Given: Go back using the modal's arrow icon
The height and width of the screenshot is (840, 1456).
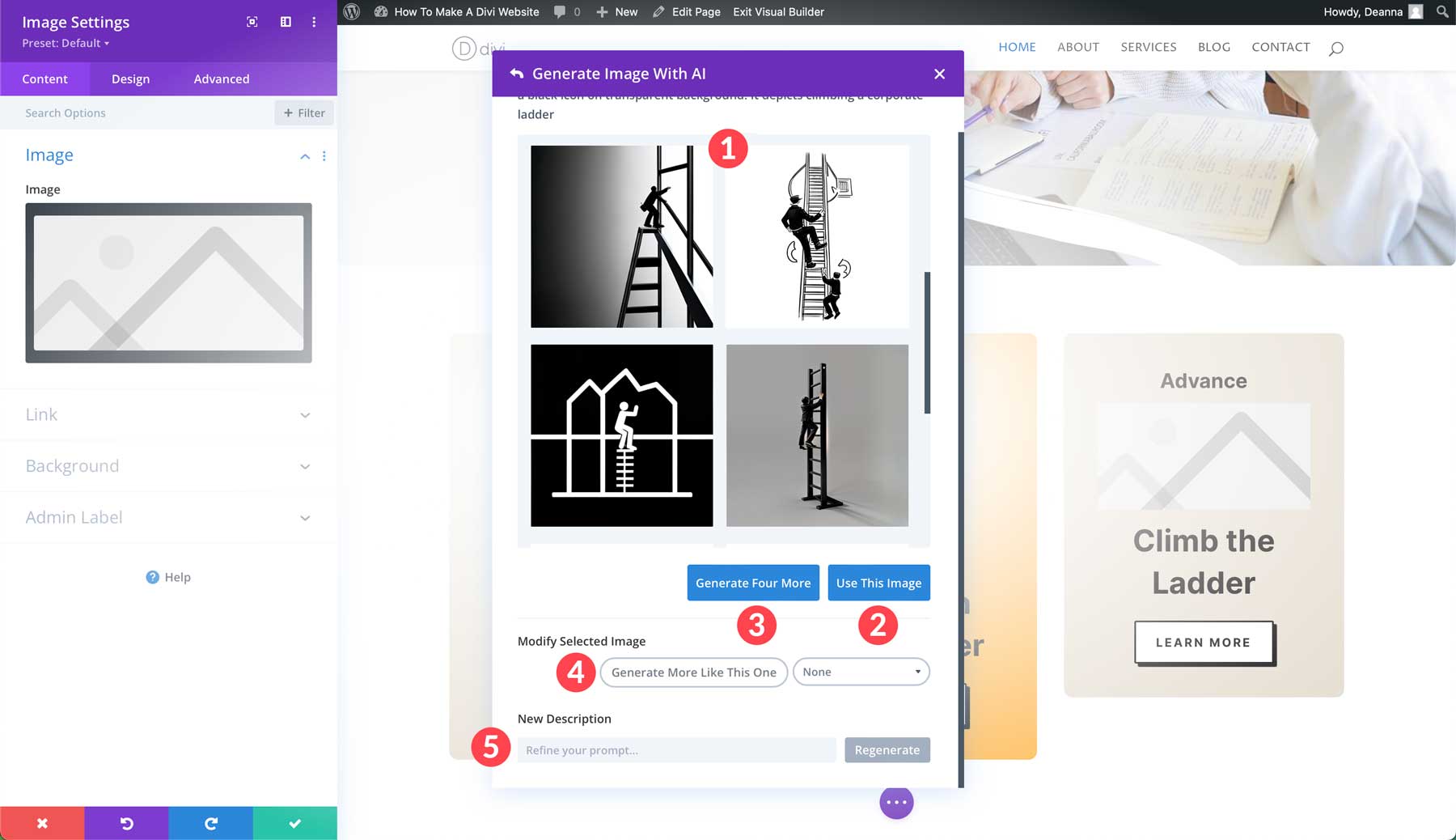Looking at the screenshot, I should coord(517,73).
